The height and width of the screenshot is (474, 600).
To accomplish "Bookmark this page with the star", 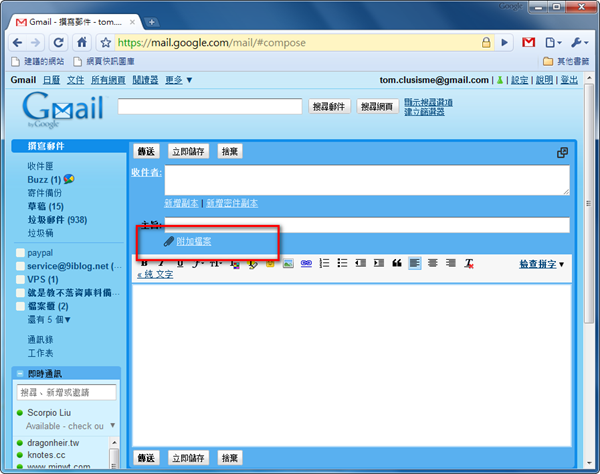I will [106, 42].
